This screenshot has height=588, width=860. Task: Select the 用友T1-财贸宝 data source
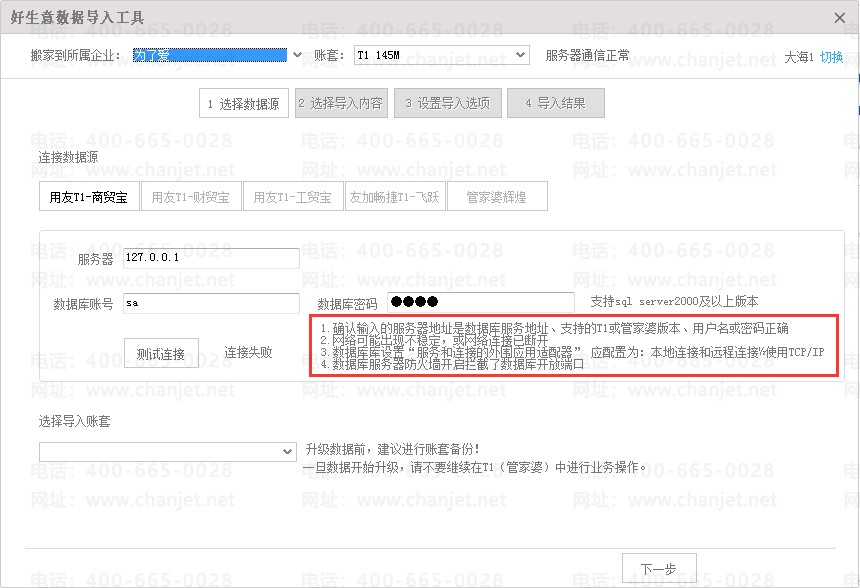[191, 197]
